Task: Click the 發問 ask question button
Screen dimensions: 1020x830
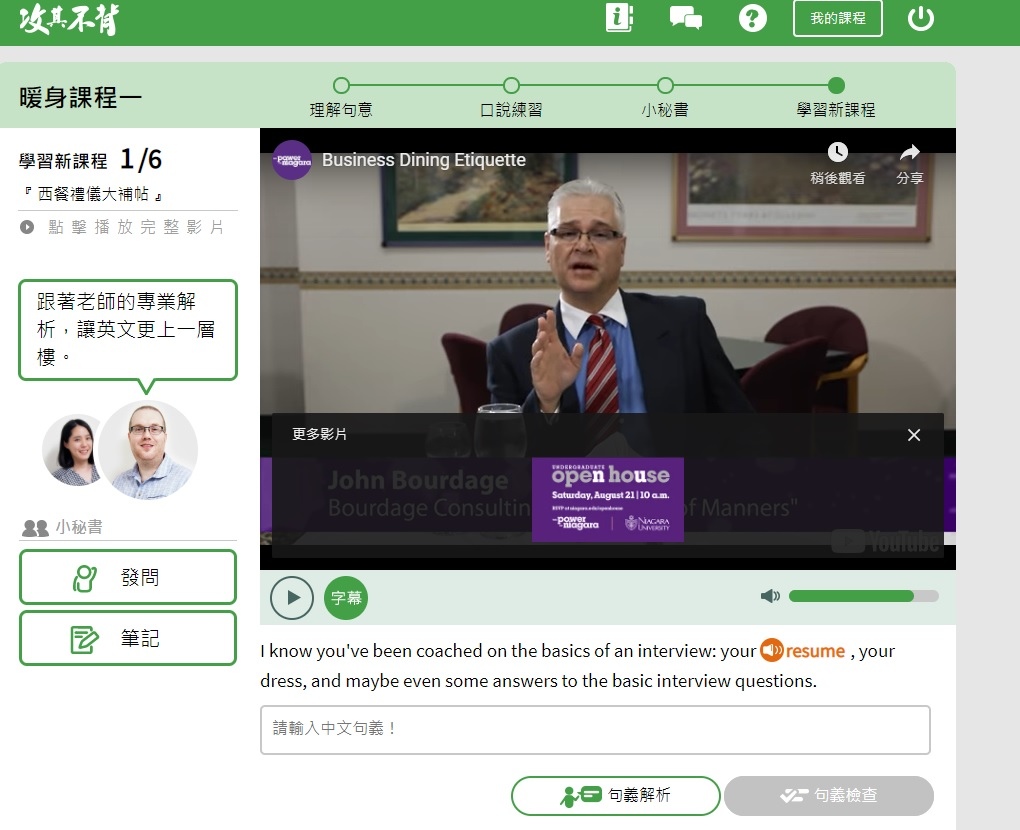Action: pyautogui.click(x=128, y=577)
